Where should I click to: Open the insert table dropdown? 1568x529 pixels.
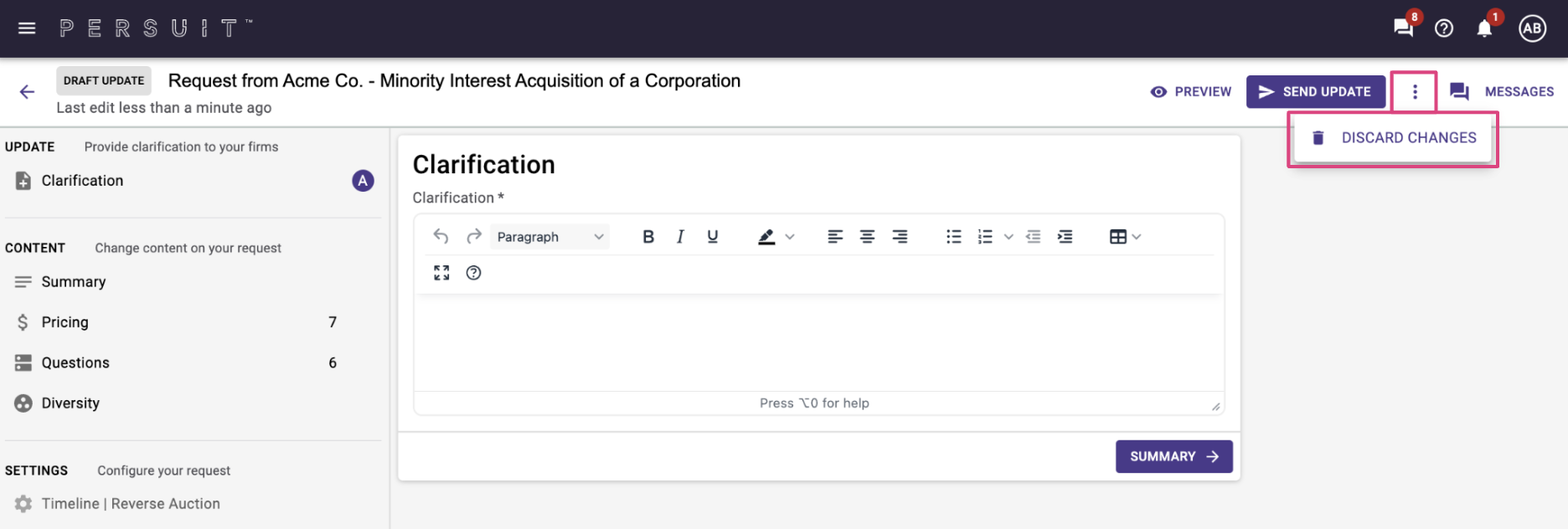[1125, 237]
